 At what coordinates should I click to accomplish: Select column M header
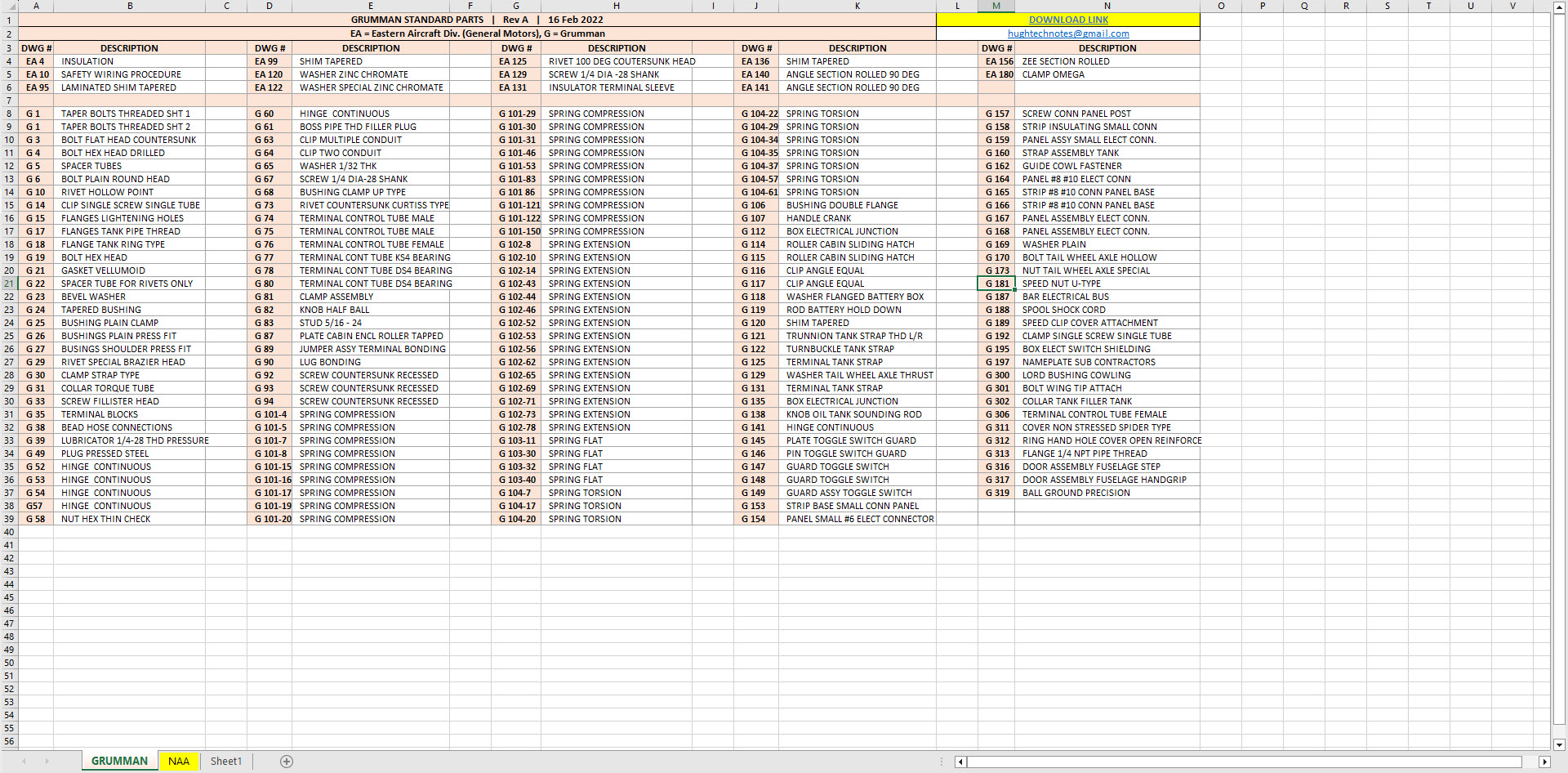click(996, 6)
